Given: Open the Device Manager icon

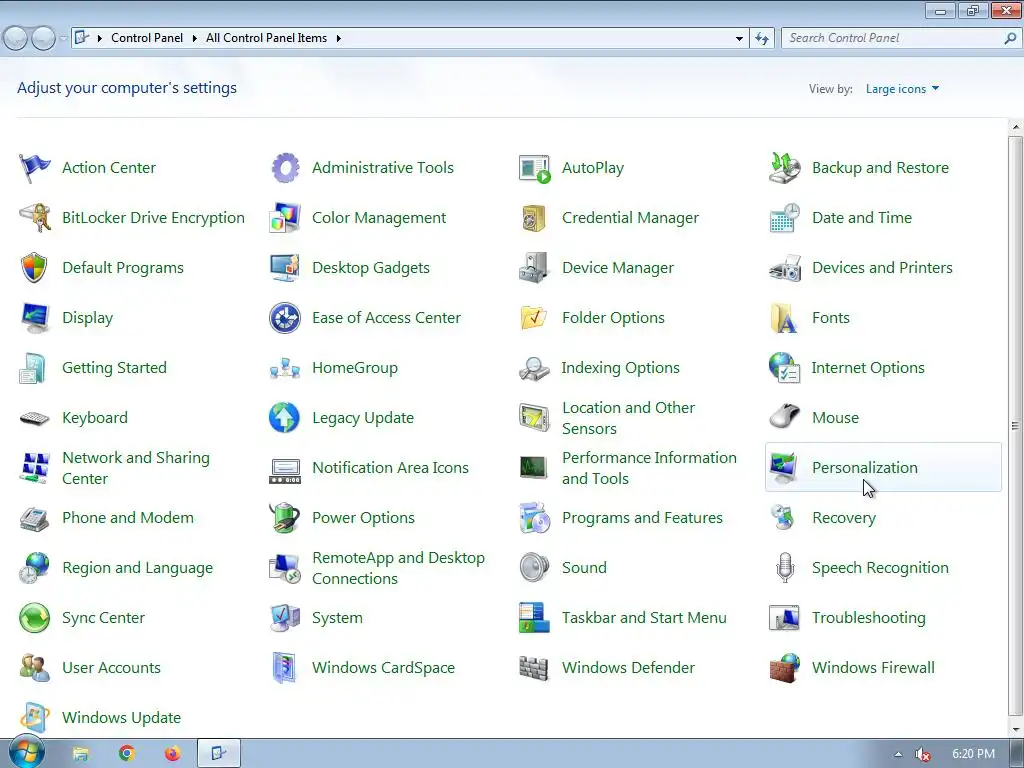Looking at the screenshot, I should (534, 268).
